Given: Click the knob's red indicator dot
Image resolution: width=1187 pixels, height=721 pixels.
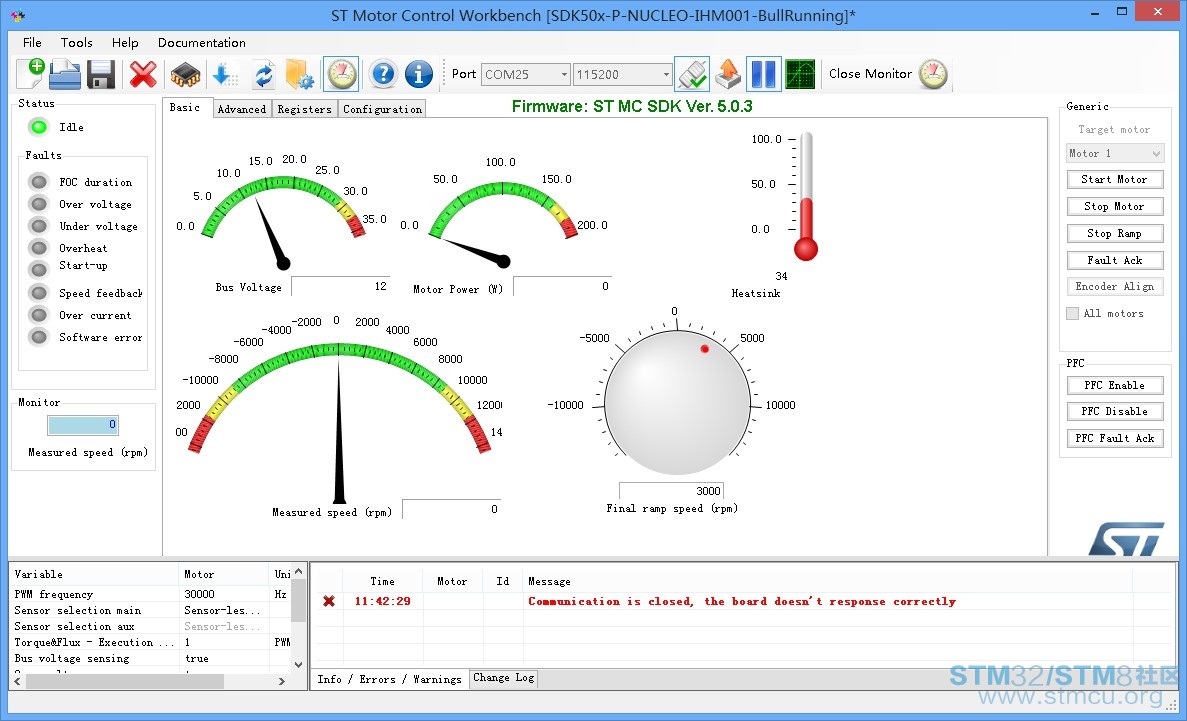Looking at the screenshot, I should tap(705, 349).
